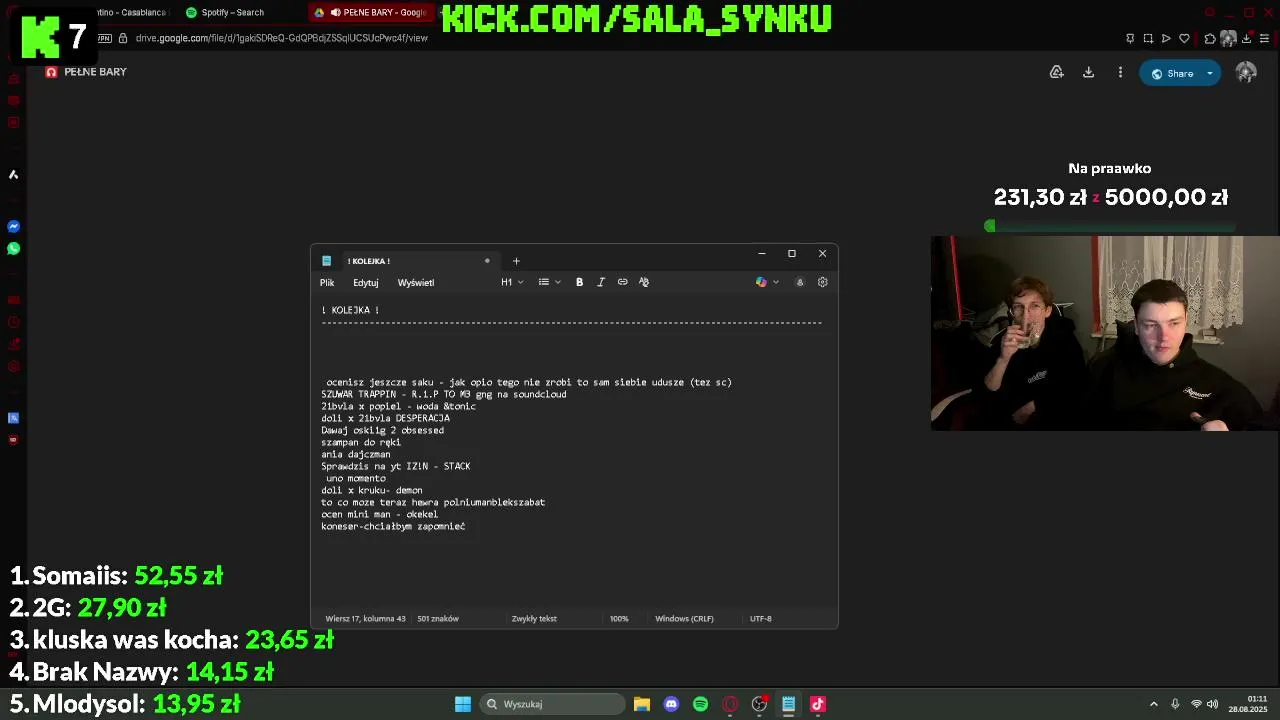The height and width of the screenshot is (720, 1280).
Task: Open the H1 heading dropdown
Action: tap(512, 282)
